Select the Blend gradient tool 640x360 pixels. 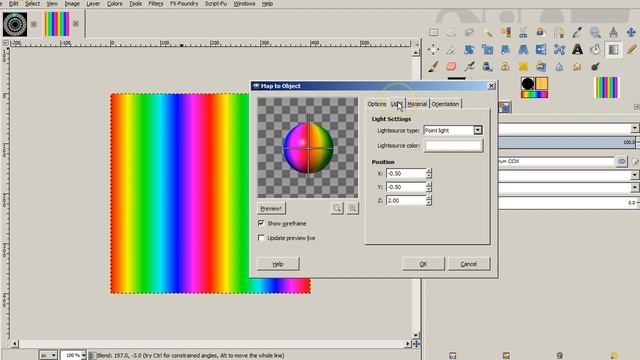613,49
